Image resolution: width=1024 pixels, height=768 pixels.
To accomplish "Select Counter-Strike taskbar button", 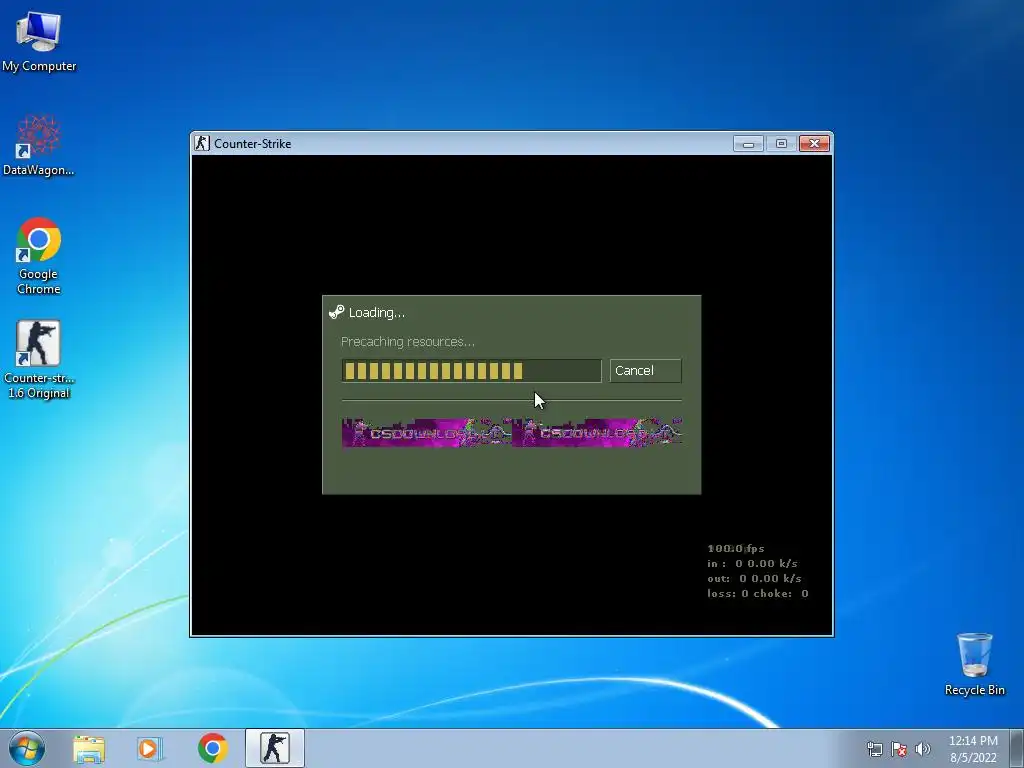I will coord(275,748).
